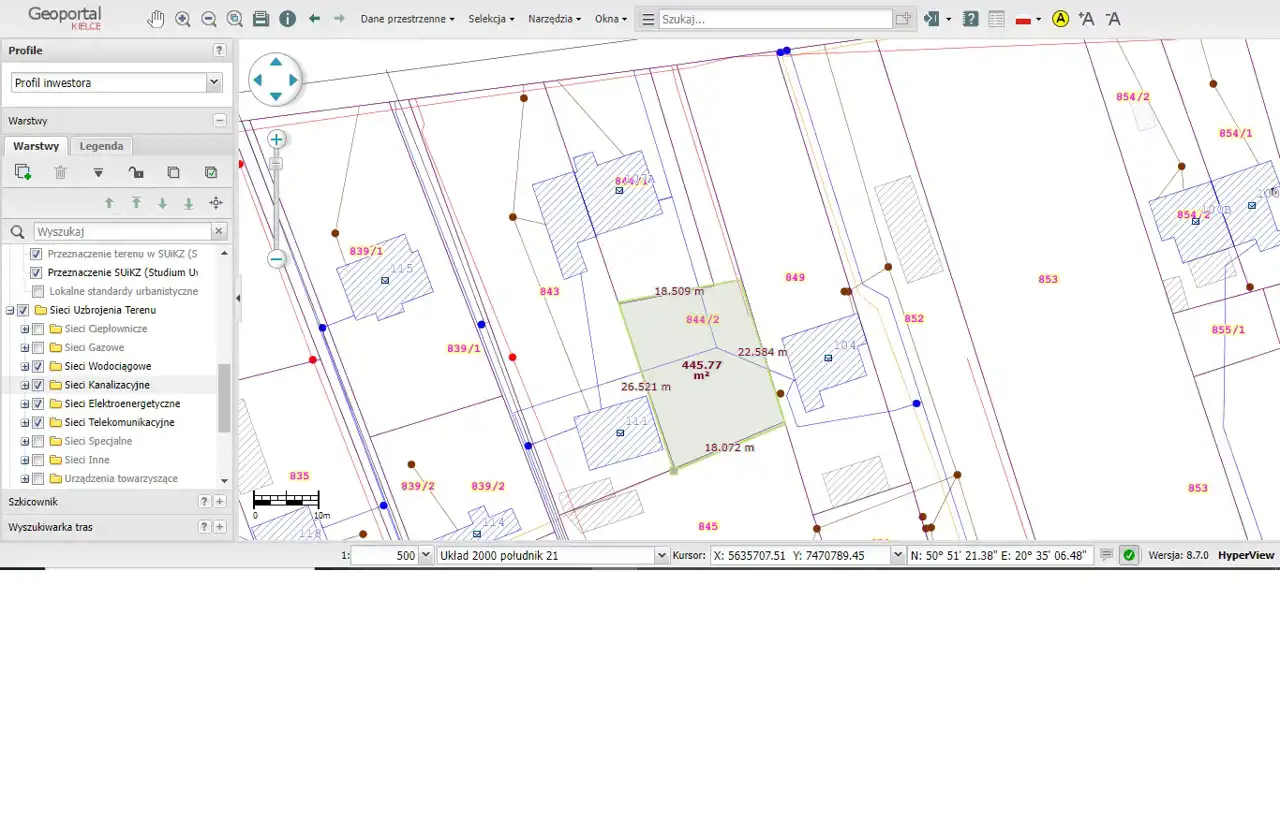Switch to the Legenda tab
The width and height of the screenshot is (1280, 835).
coord(101,146)
